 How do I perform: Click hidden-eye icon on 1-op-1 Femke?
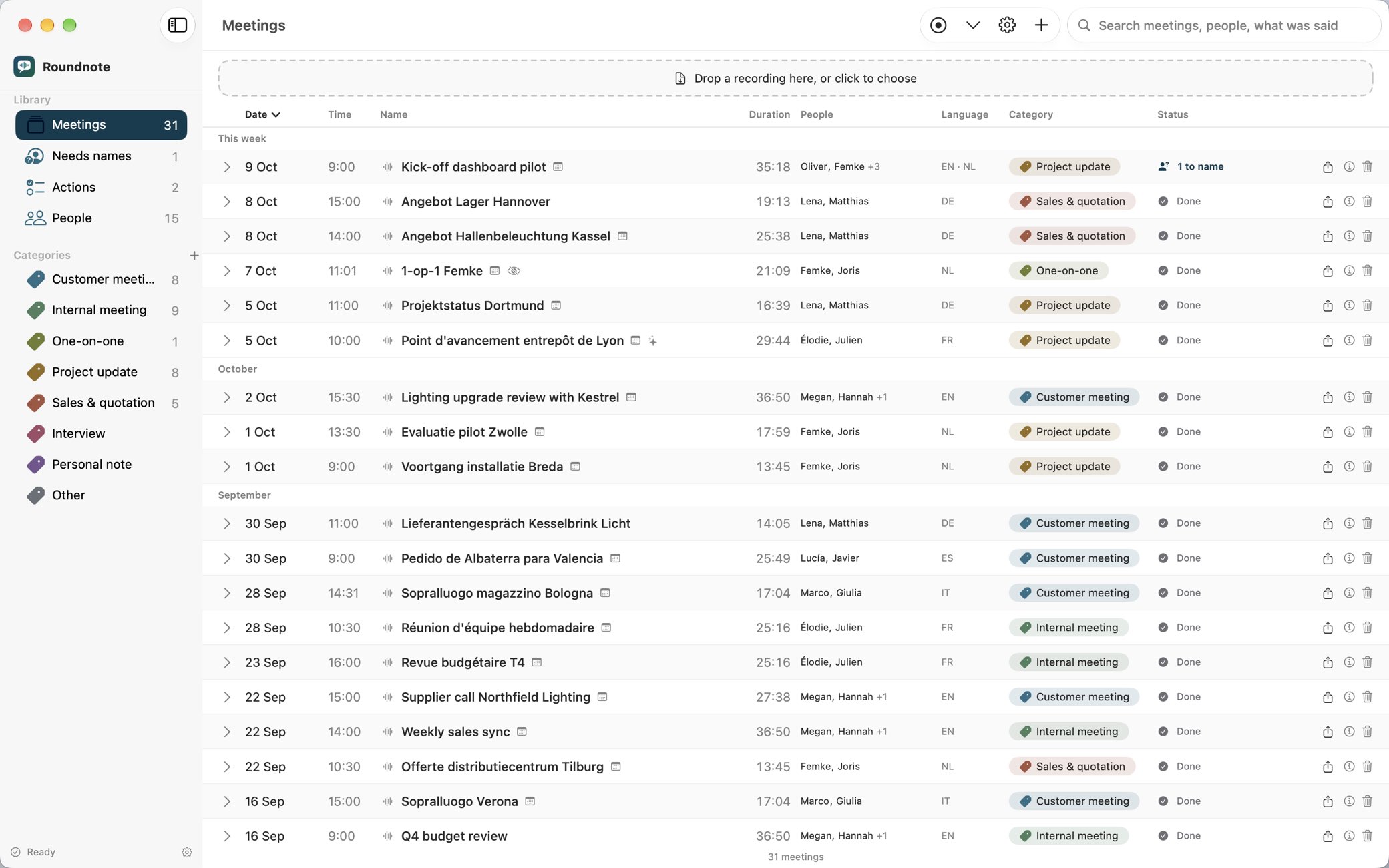[x=514, y=271]
